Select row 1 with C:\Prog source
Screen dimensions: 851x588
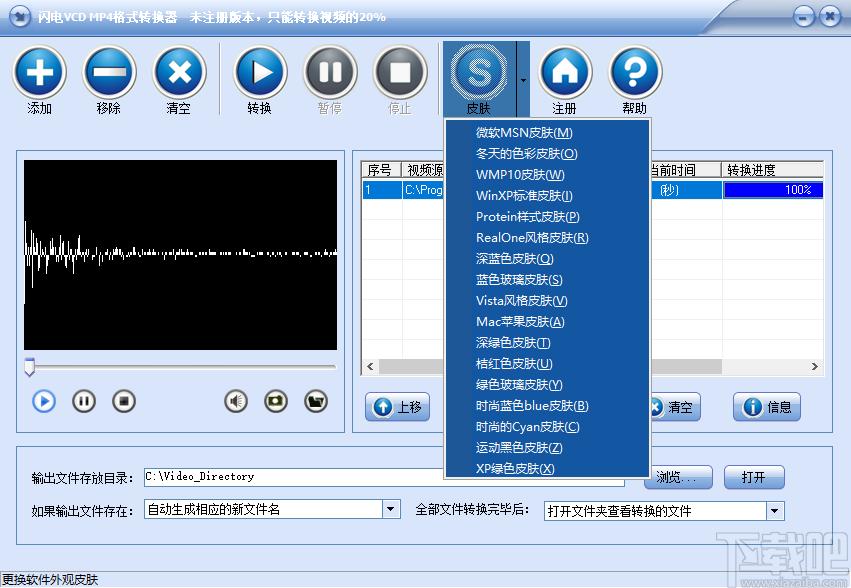404,190
